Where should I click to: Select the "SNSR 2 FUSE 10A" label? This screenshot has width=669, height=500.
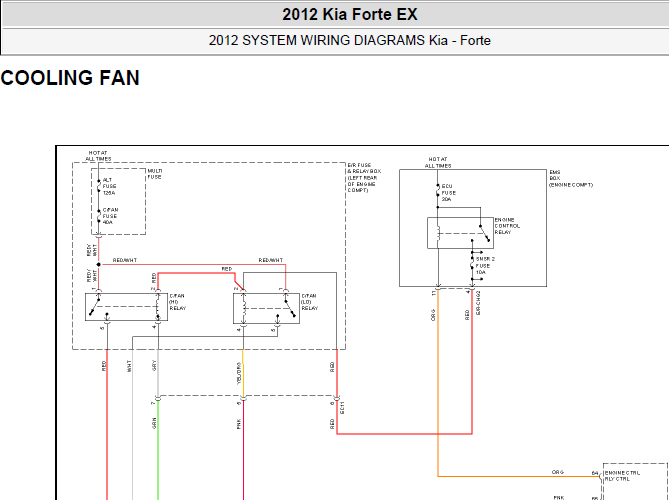pos(485,265)
